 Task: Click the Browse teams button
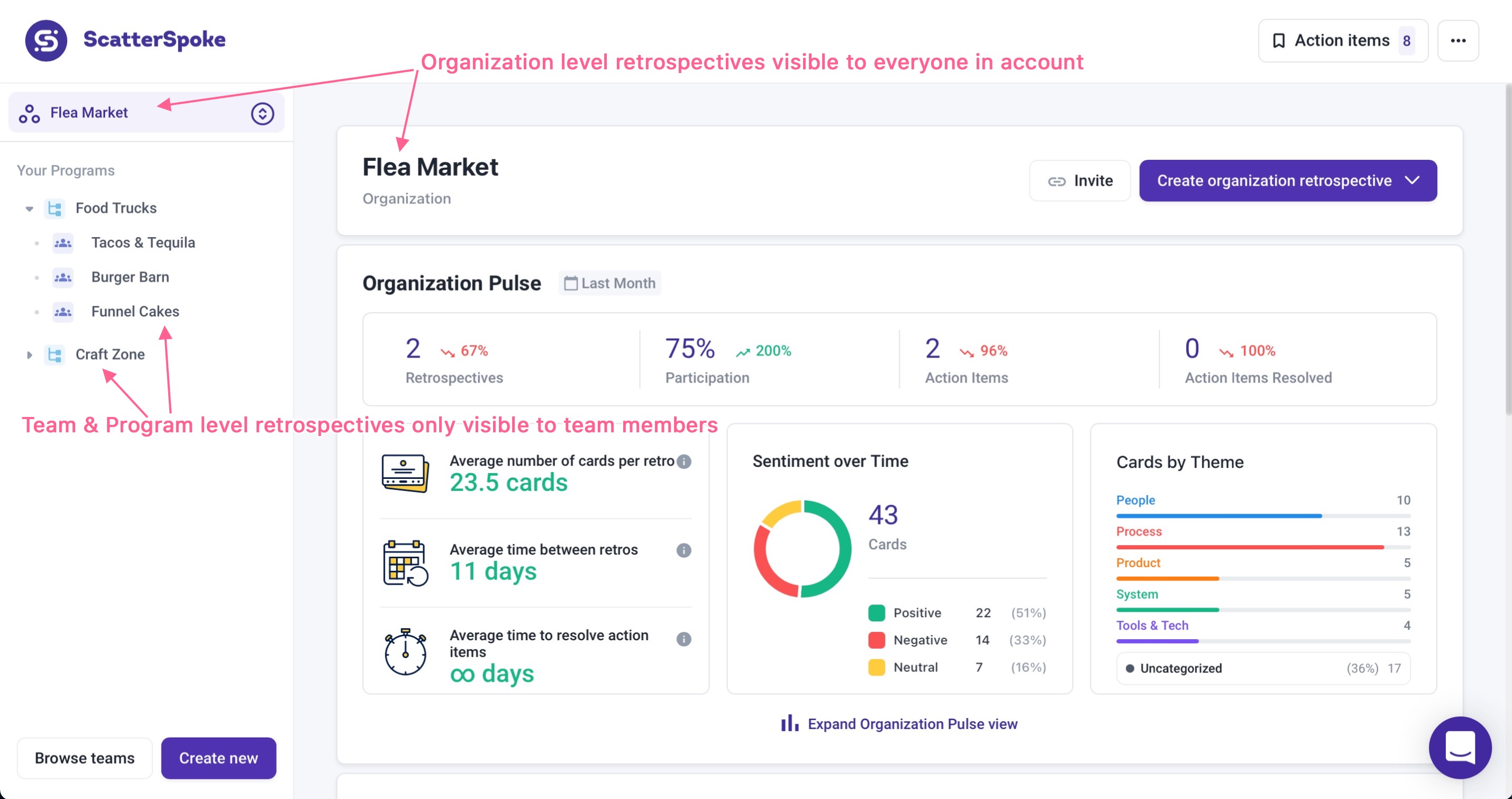[85, 758]
